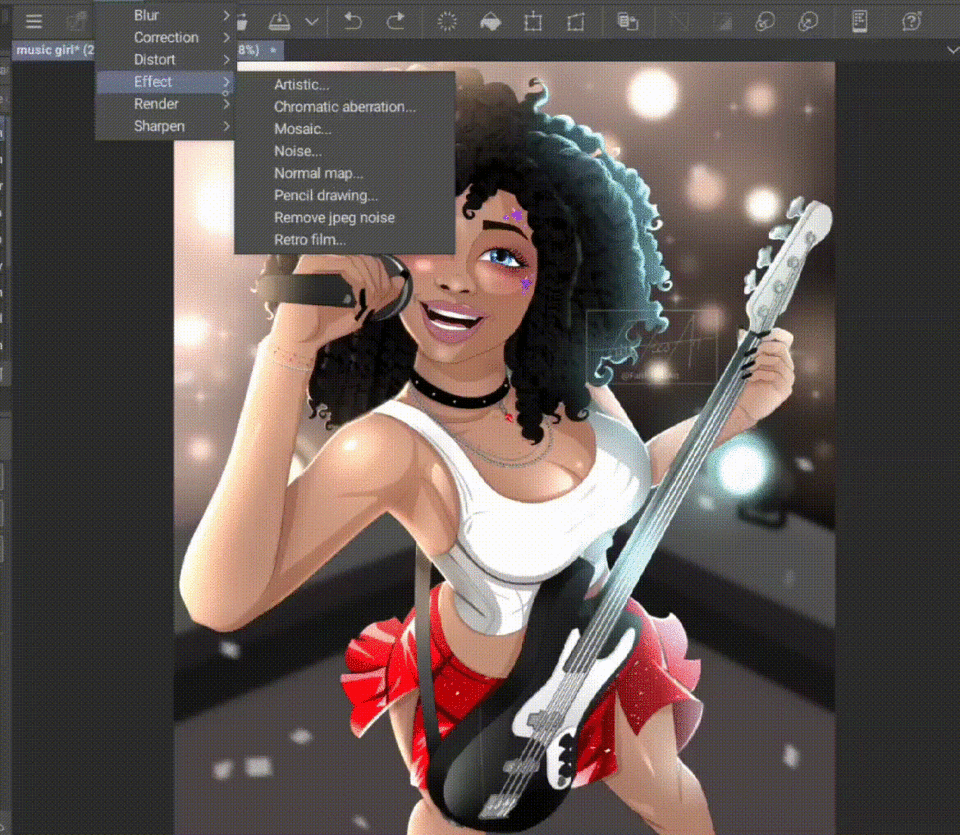This screenshot has width=960, height=835.
Task: Select the highlighted Effect menu item
Action: [x=165, y=81]
